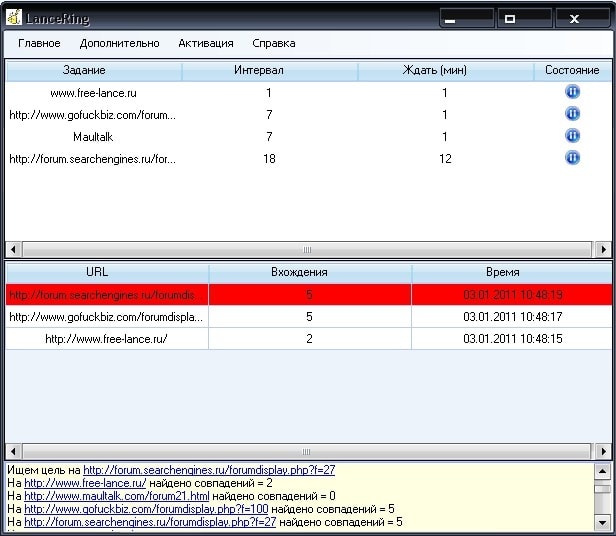Screen dimensions: 616x536
Task: Sort tasks by Интервал column header
Action: (x=258, y=70)
